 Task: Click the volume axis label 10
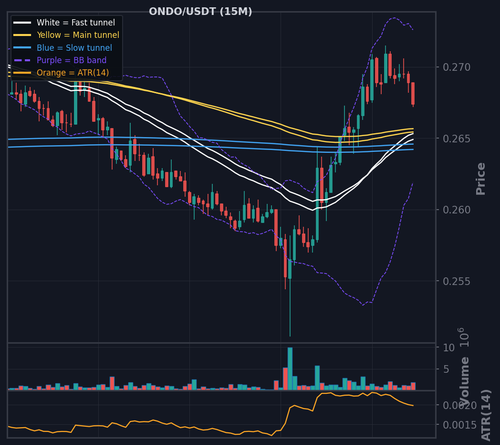click(449, 348)
